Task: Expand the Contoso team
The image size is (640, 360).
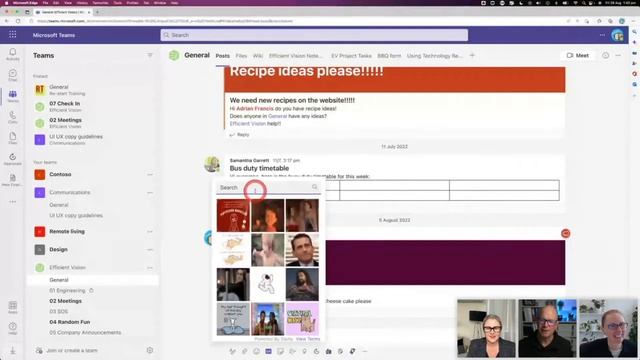Action: [60, 174]
